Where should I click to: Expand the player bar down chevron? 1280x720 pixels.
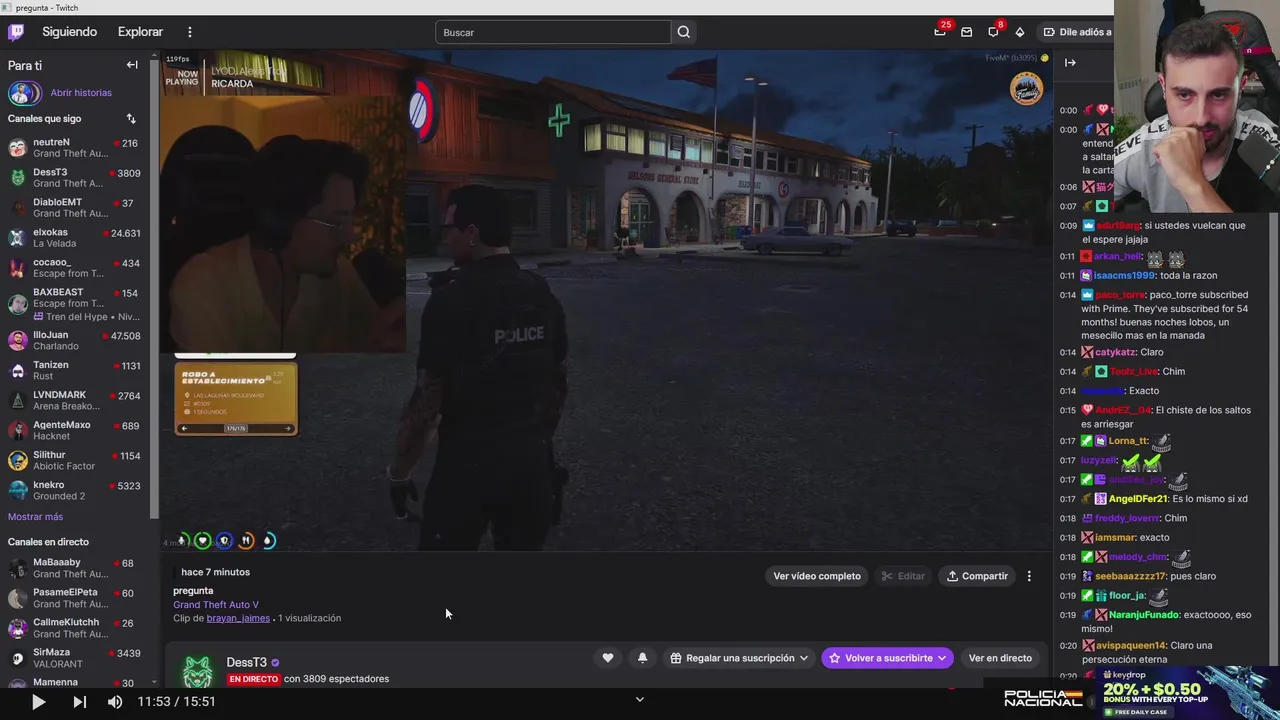tap(640, 699)
